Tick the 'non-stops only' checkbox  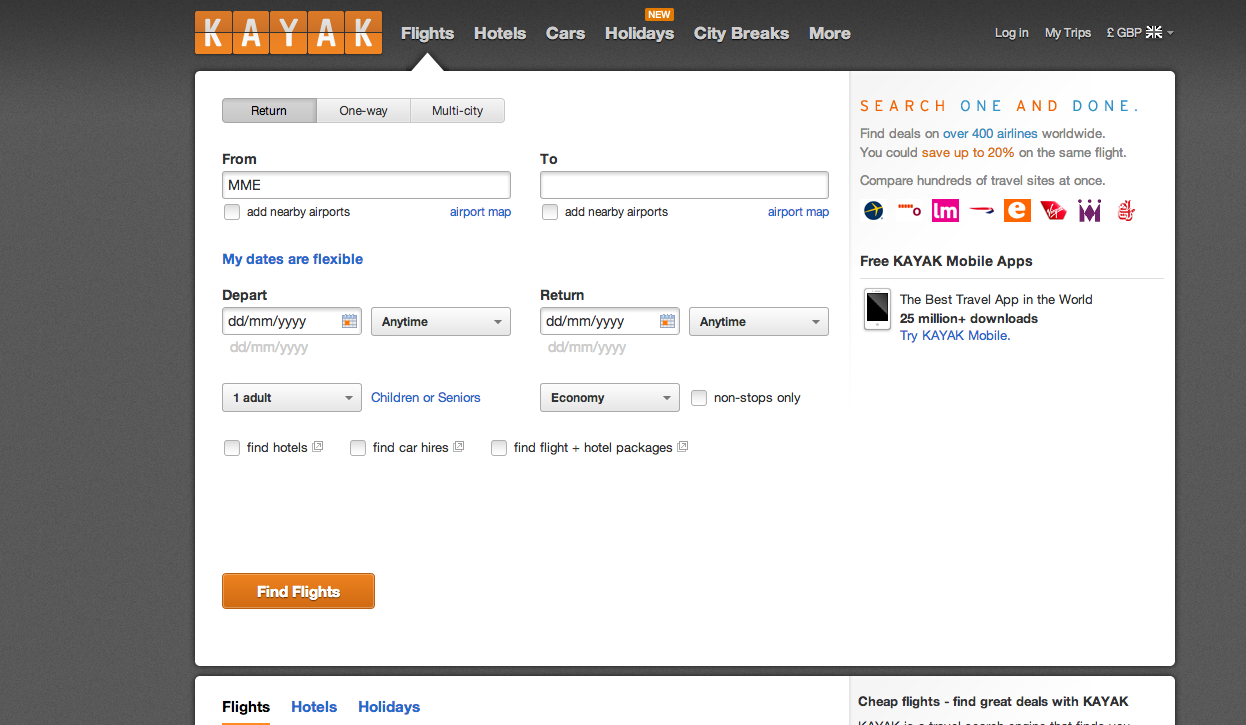coord(699,398)
